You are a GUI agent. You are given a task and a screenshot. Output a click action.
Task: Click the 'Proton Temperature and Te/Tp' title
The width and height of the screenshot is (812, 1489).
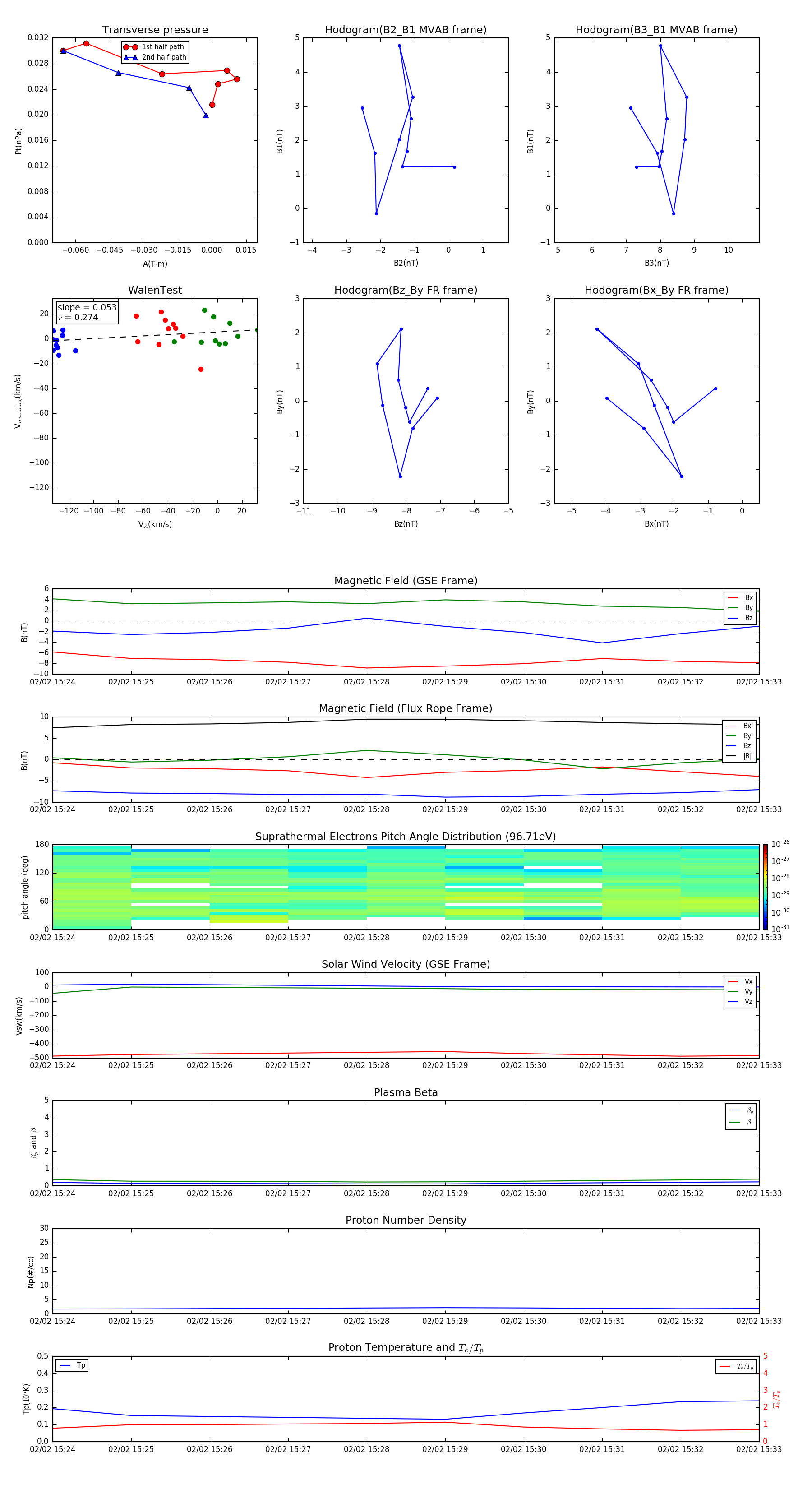coord(406,1347)
